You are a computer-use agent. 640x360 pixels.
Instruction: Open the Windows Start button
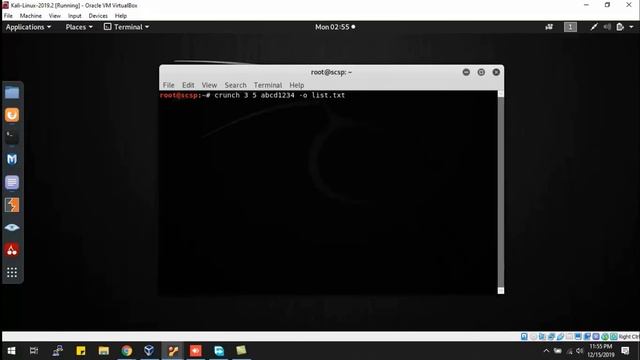point(11,351)
